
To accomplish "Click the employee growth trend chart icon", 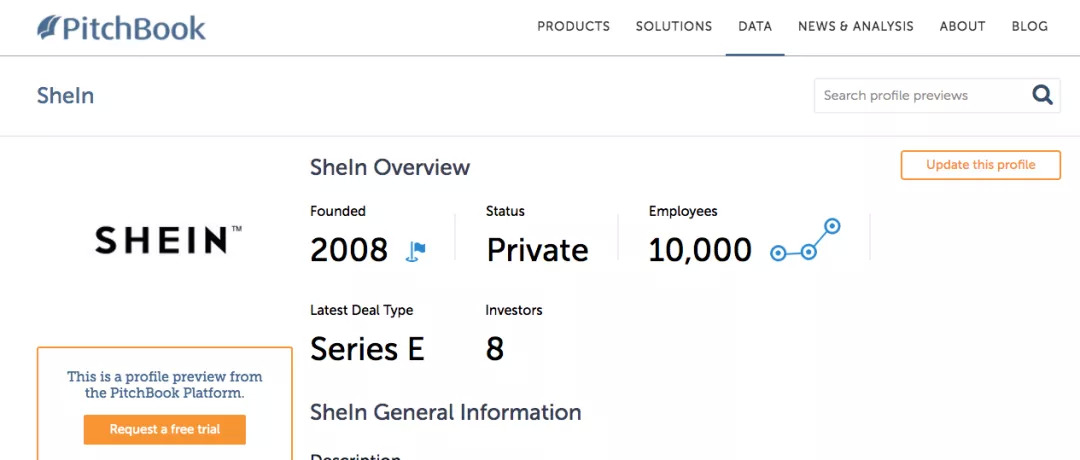I will tap(805, 241).
